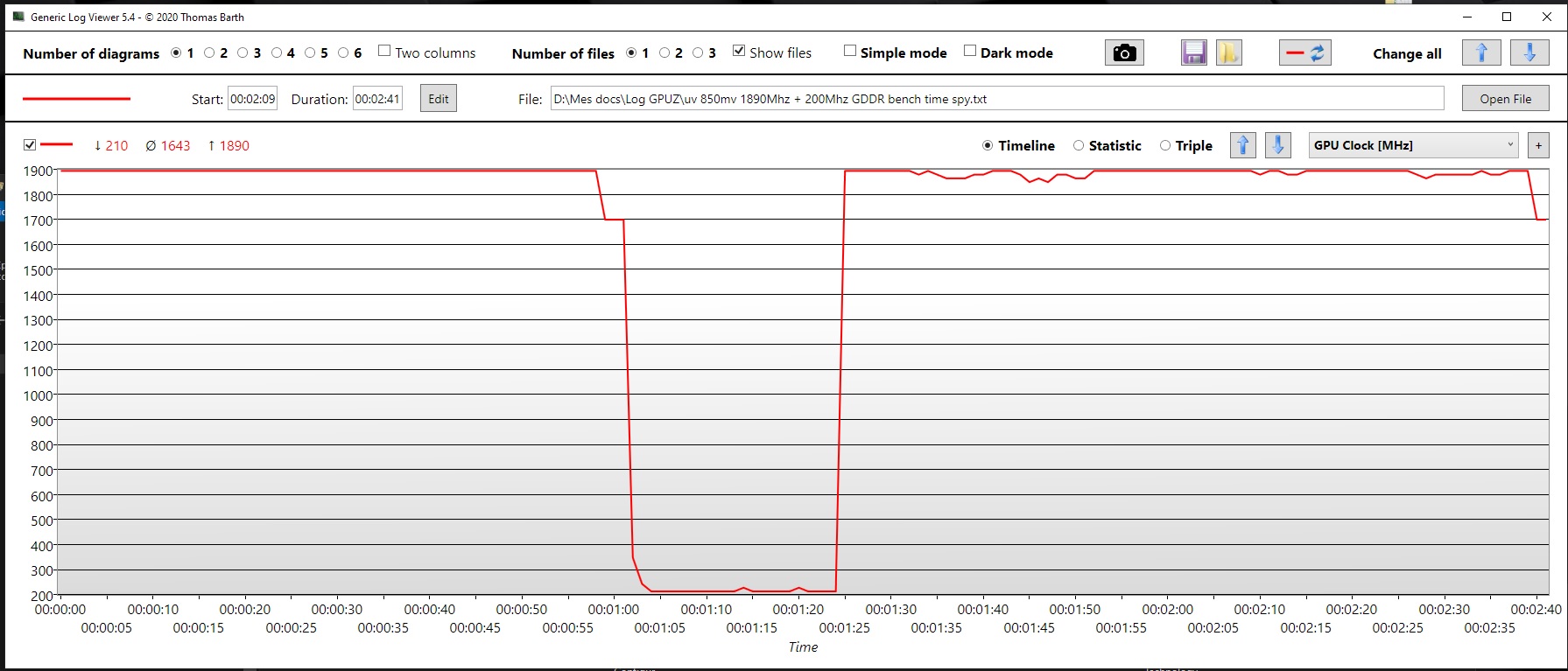Open the yellow folder icon
The image size is (1568, 671).
click(x=1228, y=53)
